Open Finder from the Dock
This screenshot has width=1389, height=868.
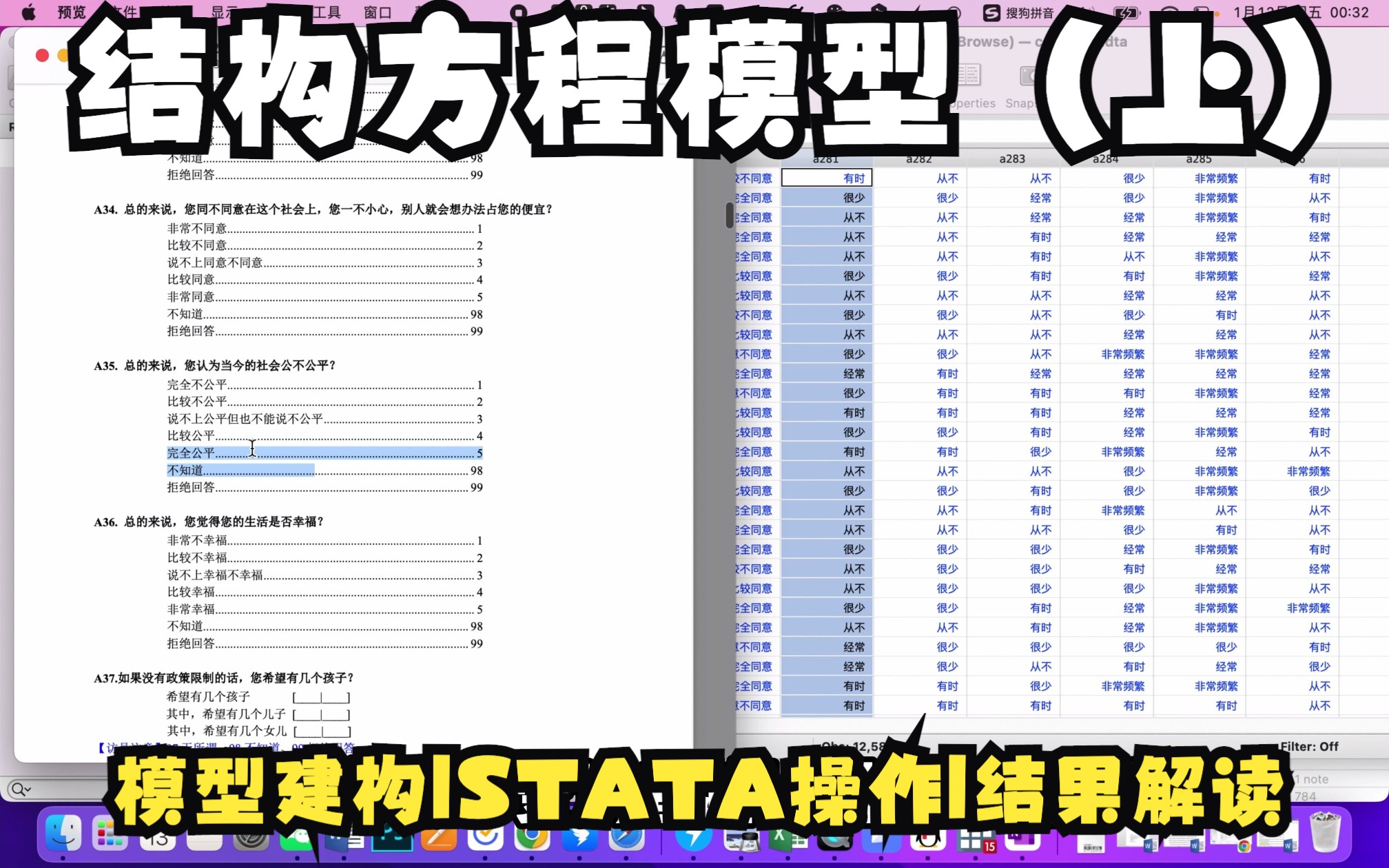click(63, 834)
